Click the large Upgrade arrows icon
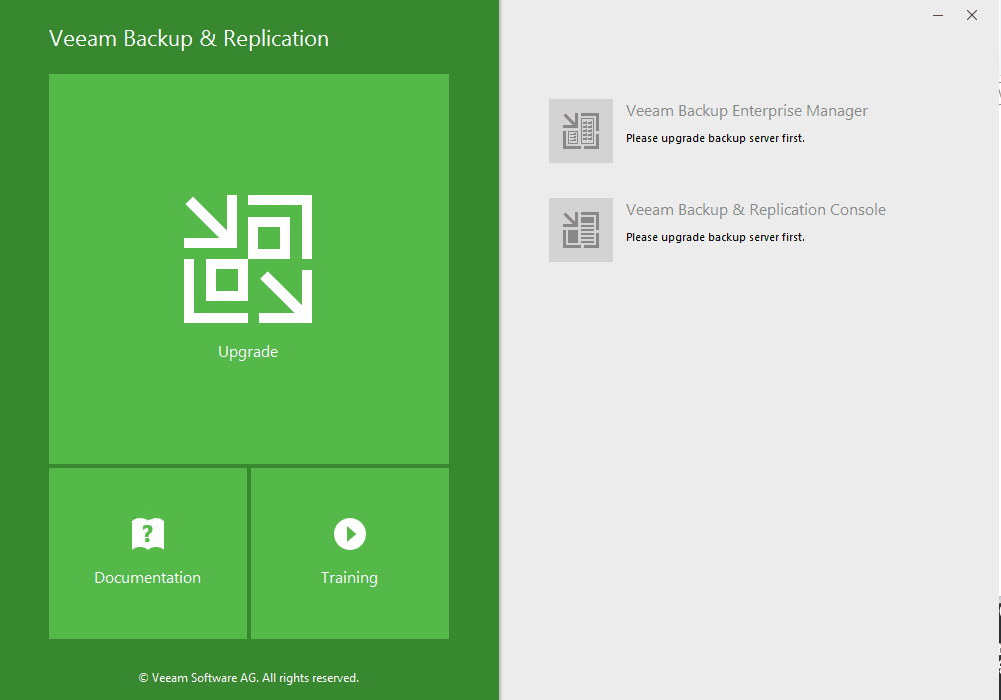 click(248, 259)
